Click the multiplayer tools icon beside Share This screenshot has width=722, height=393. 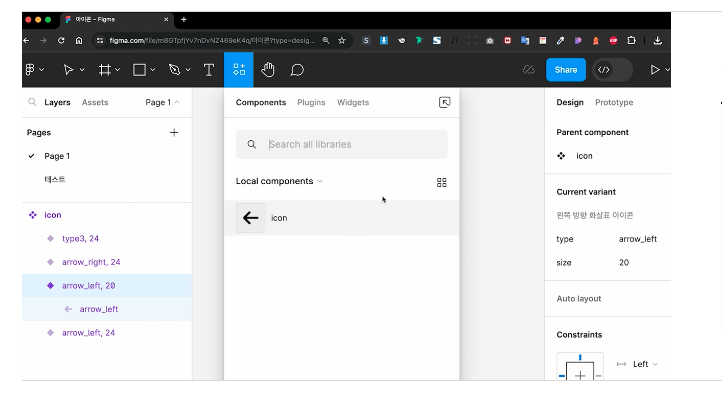click(x=529, y=70)
